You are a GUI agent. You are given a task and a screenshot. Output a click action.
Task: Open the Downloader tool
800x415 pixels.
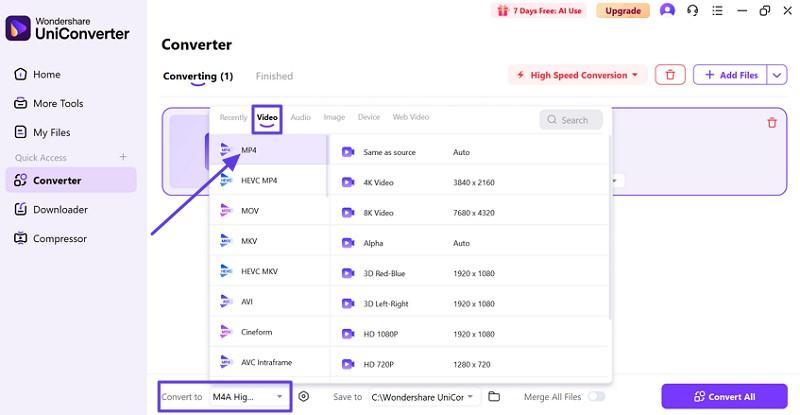coord(51,209)
